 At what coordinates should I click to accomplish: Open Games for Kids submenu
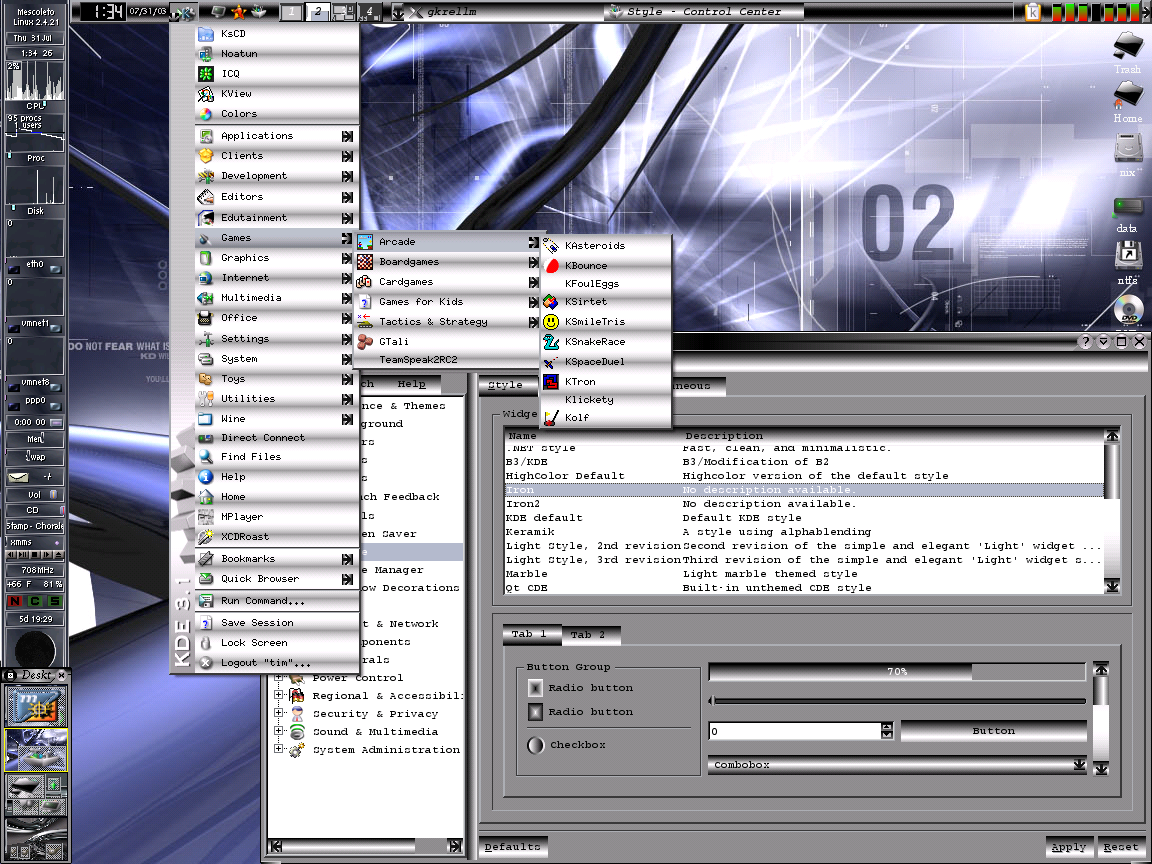coord(447,301)
